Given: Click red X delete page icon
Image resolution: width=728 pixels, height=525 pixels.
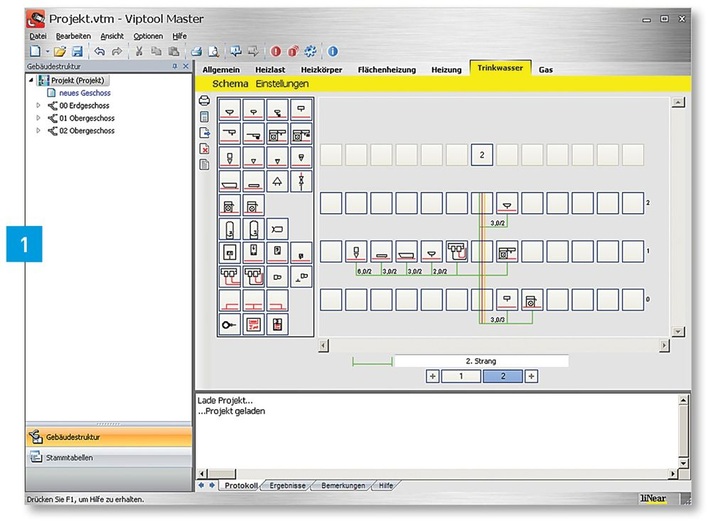Looking at the screenshot, I should point(204,148).
